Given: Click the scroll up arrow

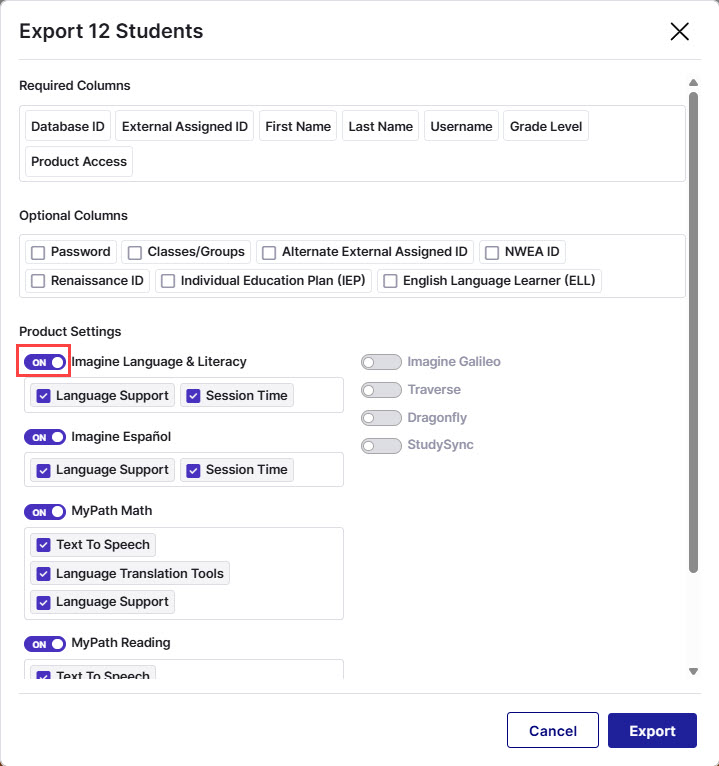Looking at the screenshot, I should coord(693,83).
